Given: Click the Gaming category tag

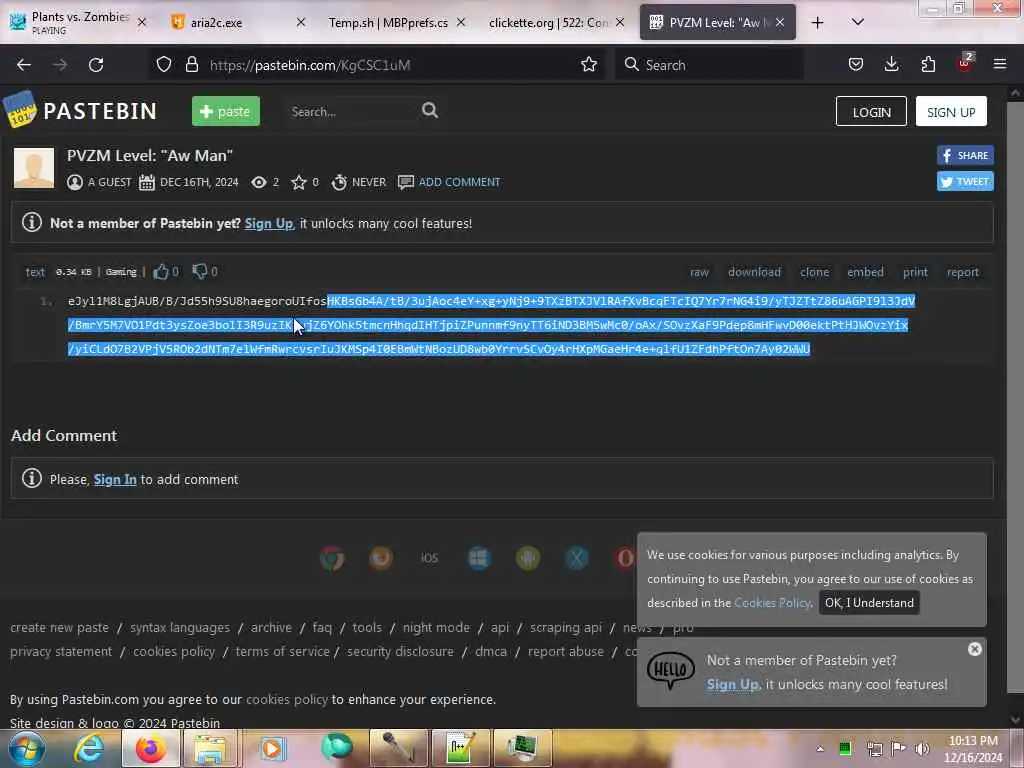Looking at the screenshot, I should 121,272.
